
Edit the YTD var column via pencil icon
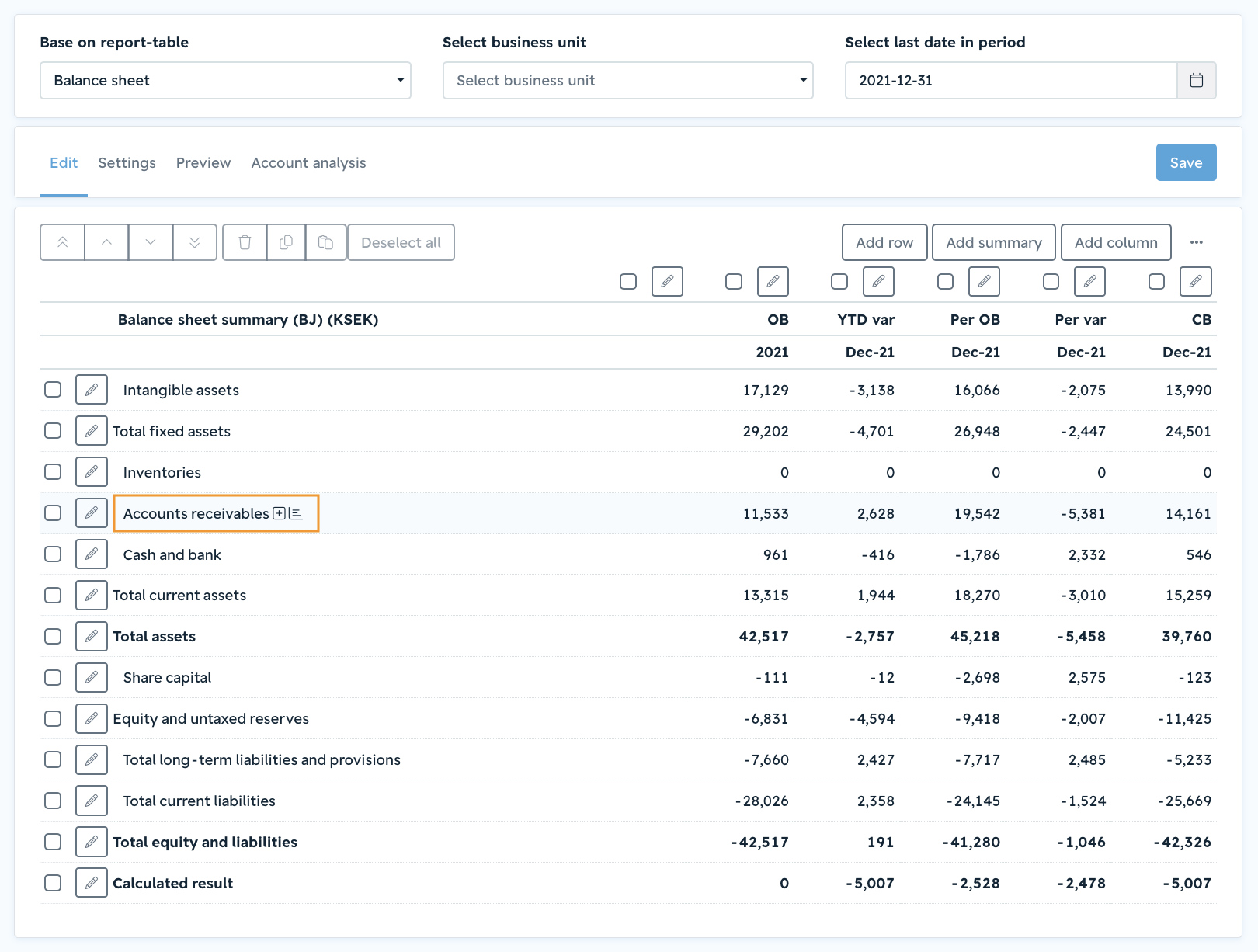click(878, 281)
